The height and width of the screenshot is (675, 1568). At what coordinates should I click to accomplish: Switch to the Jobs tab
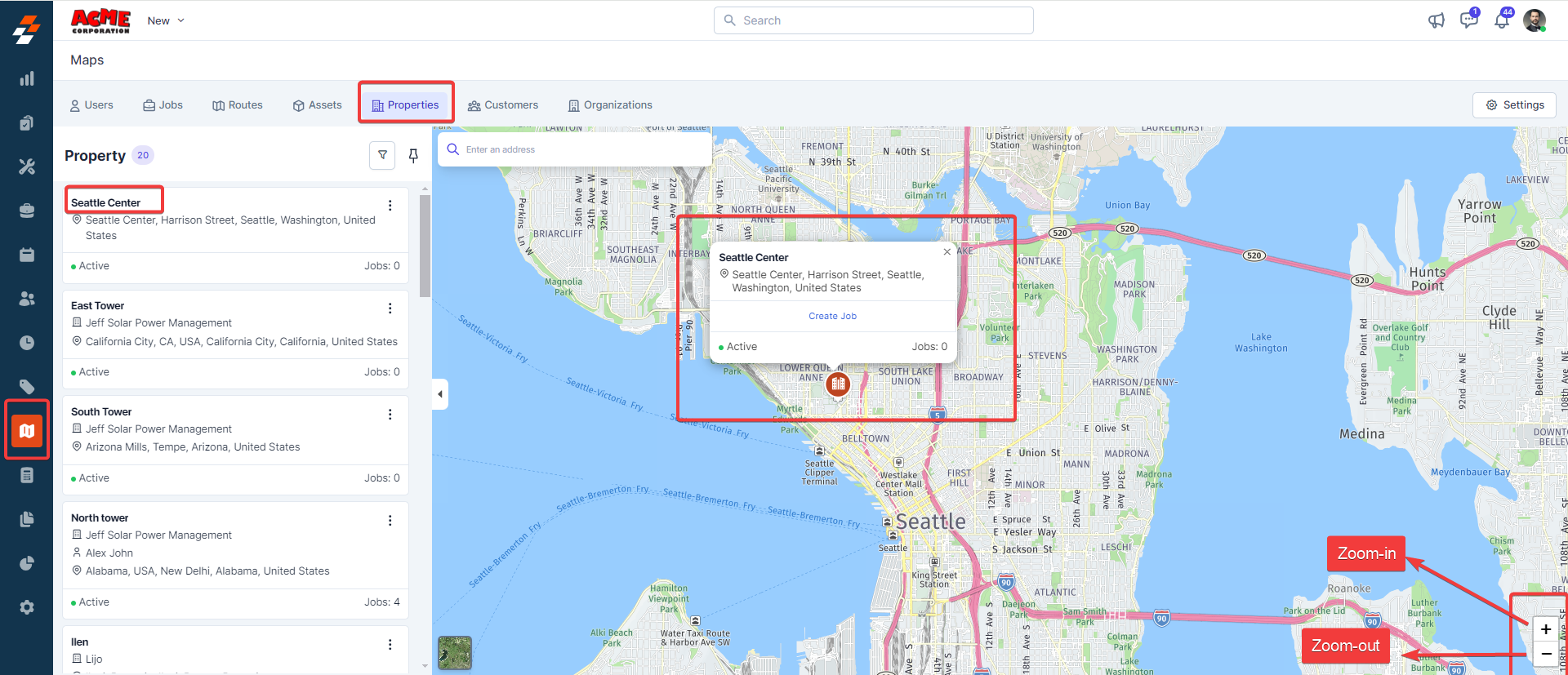point(163,105)
